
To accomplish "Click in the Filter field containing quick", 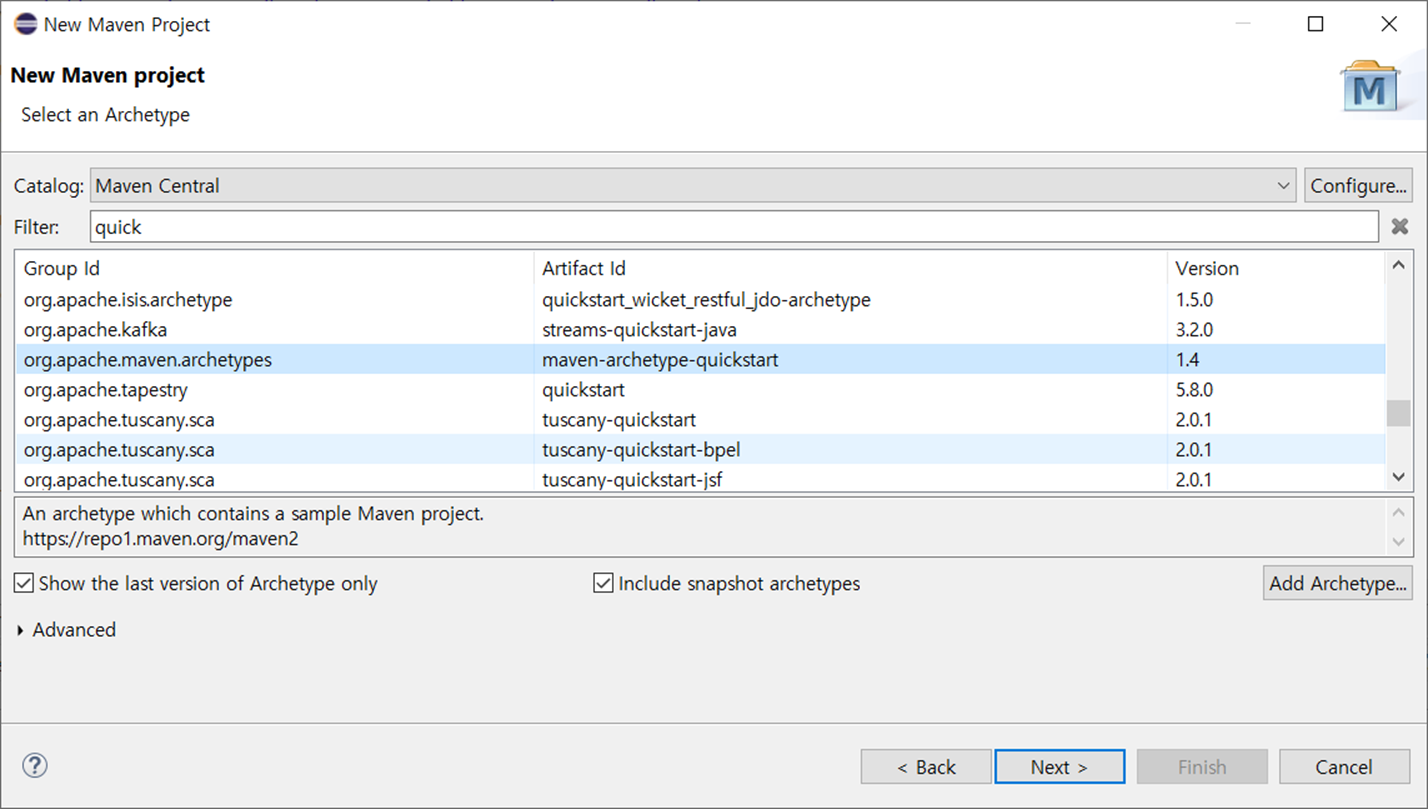I will pos(734,227).
